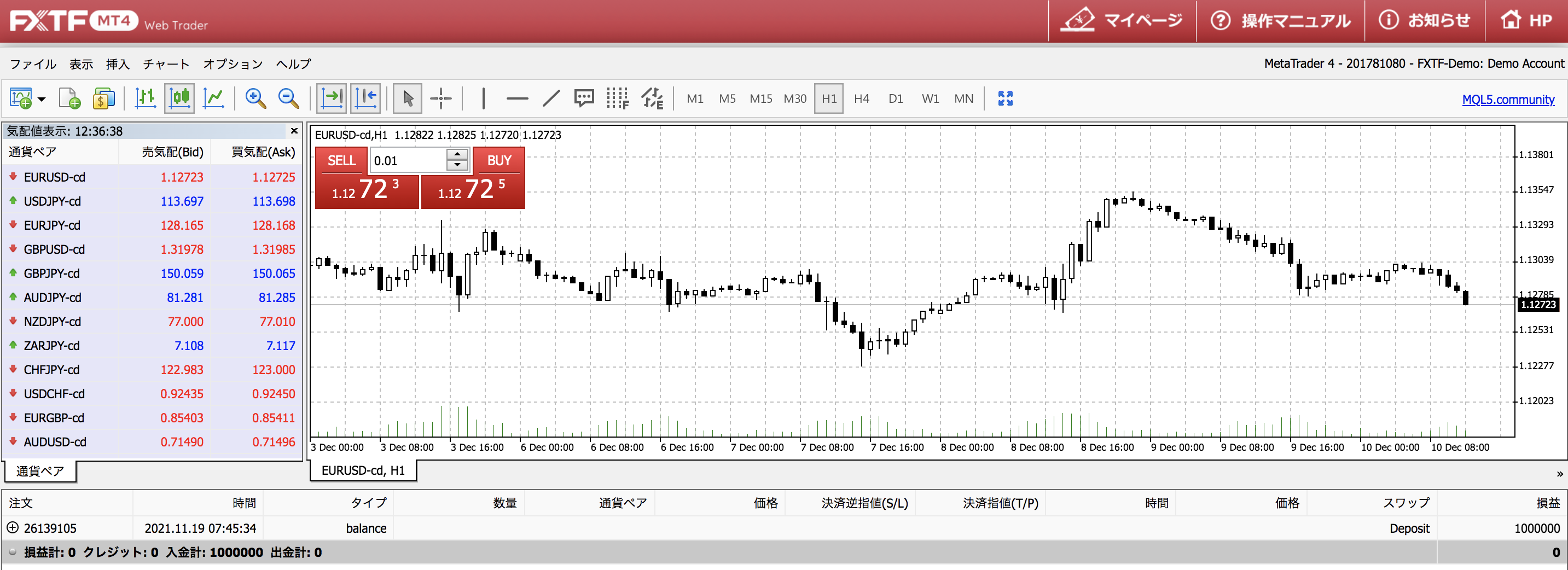1568x570 pixels.
Task: Select the trendline drawing tool
Action: [551, 98]
